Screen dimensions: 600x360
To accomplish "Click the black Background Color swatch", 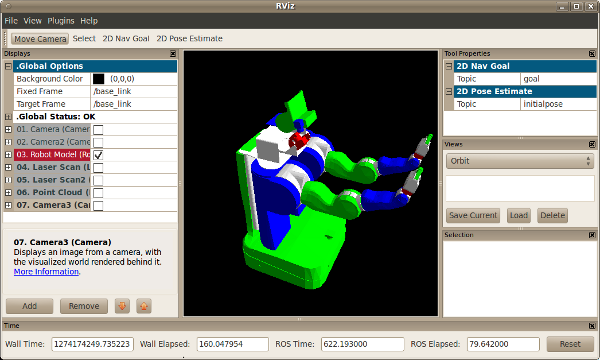I will pyautogui.click(x=98, y=79).
